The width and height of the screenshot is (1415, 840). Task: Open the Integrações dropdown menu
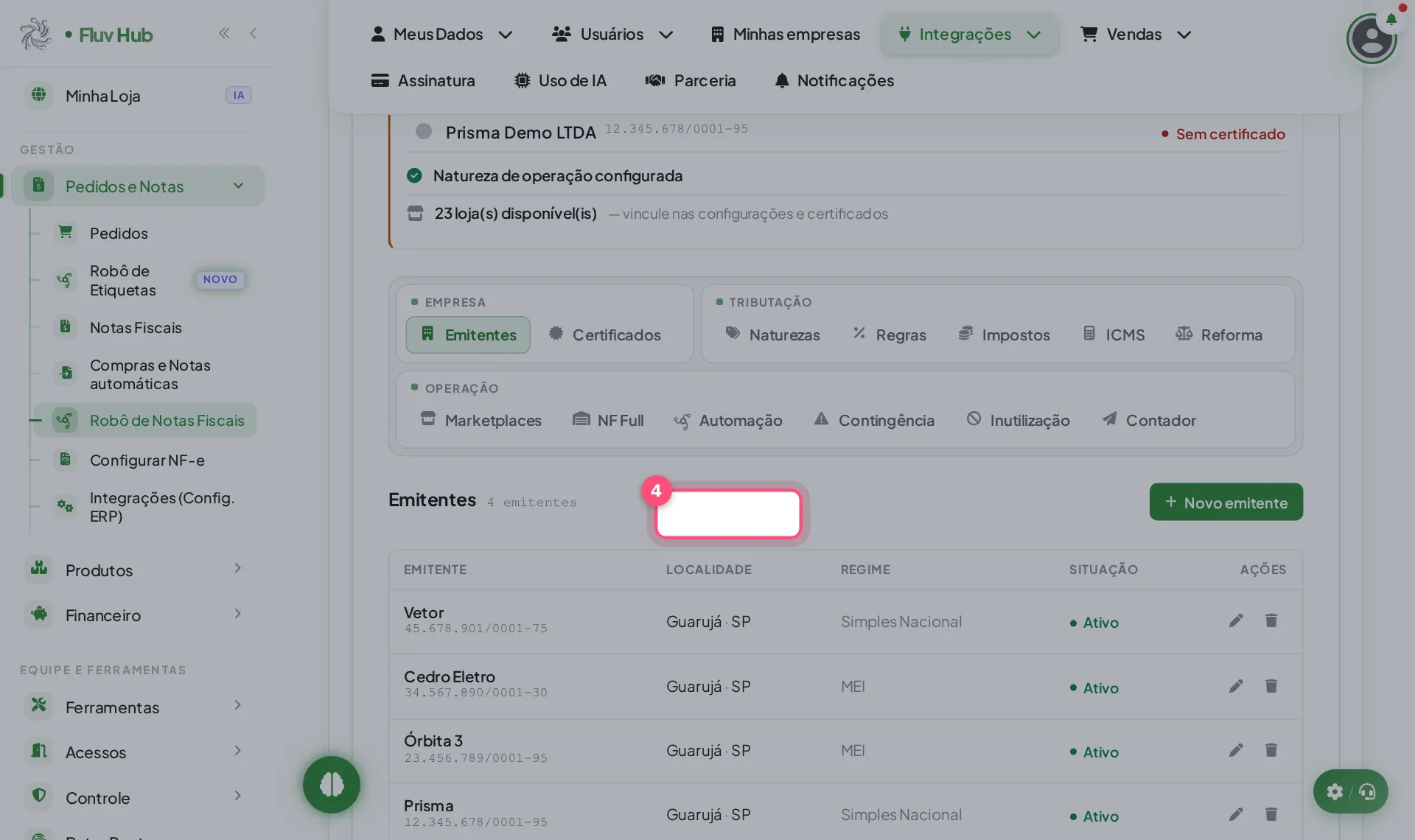(x=969, y=35)
